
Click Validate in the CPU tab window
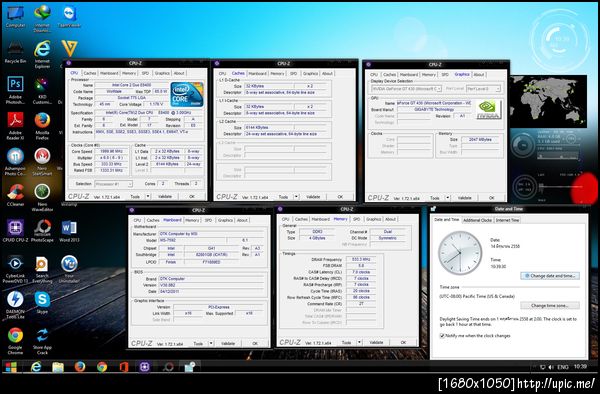[x=165, y=197]
